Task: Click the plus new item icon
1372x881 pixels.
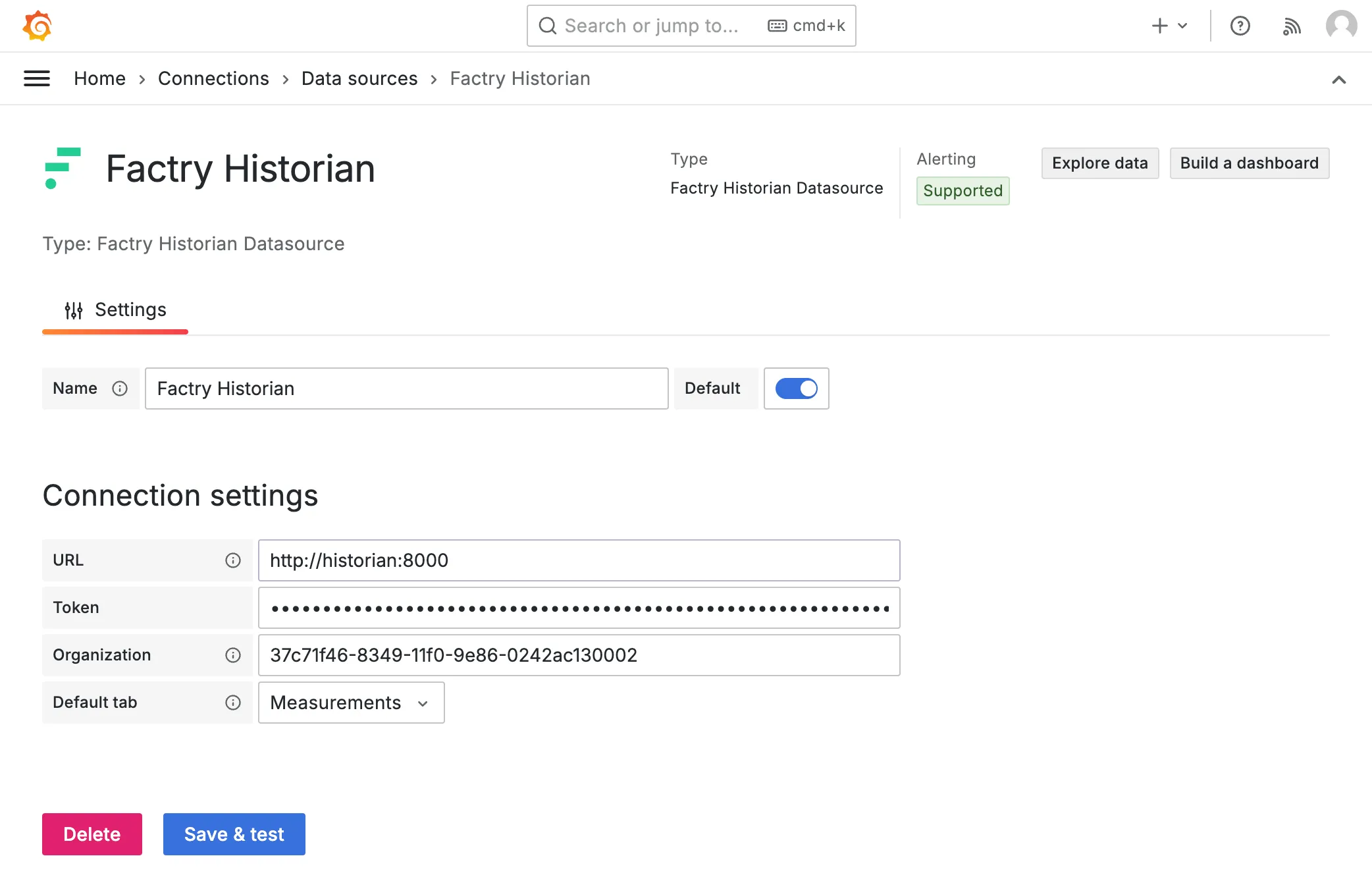Action: coord(1160,26)
